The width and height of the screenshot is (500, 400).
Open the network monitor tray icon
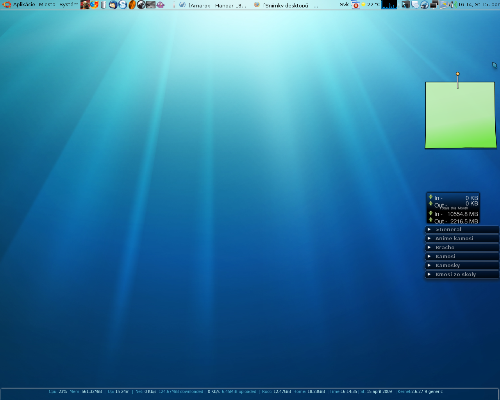tap(434, 5)
